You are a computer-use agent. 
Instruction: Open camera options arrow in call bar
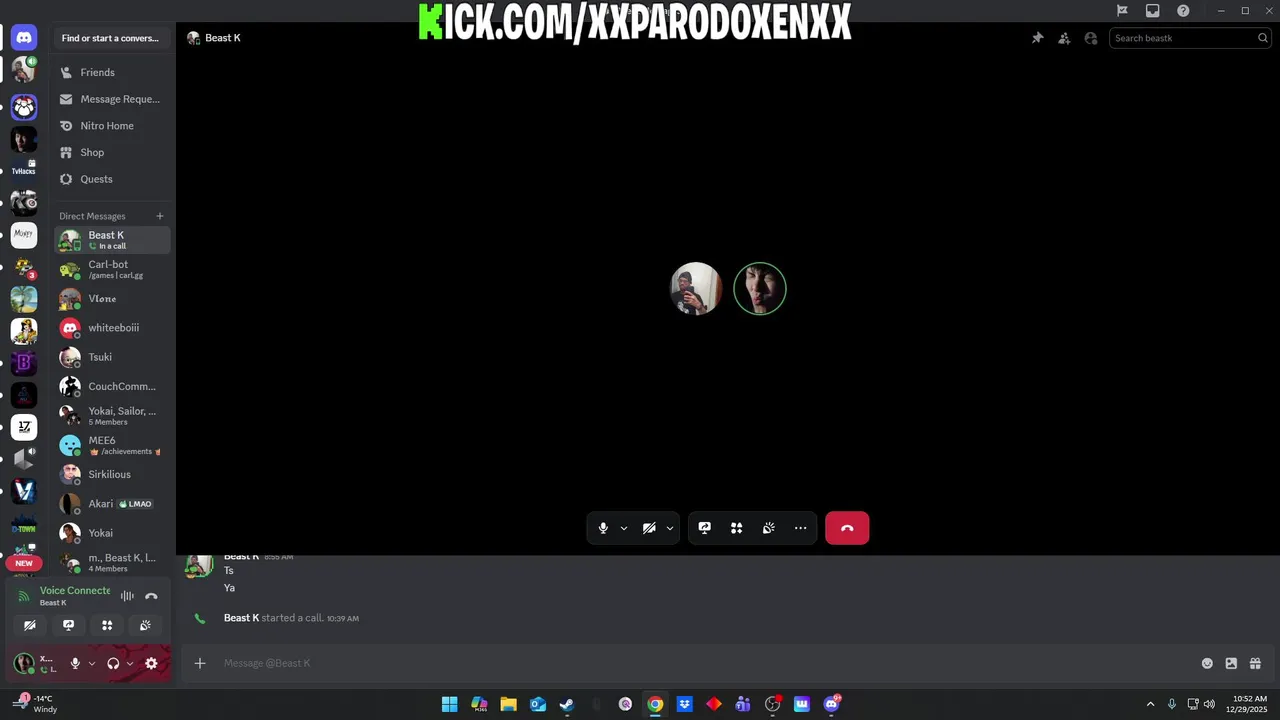[x=670, y=528]
